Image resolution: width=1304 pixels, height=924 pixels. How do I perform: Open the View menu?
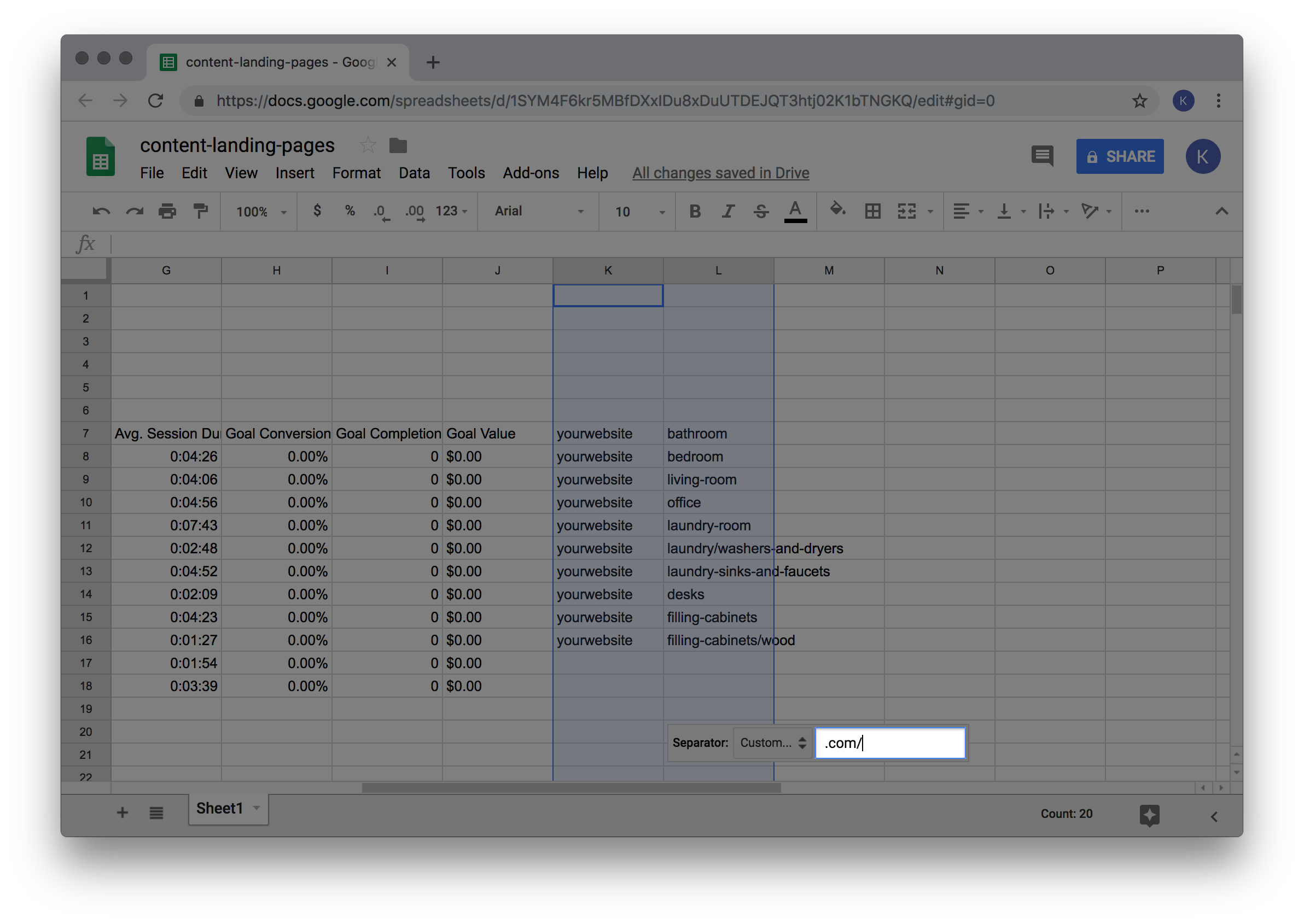pos(241,173)
